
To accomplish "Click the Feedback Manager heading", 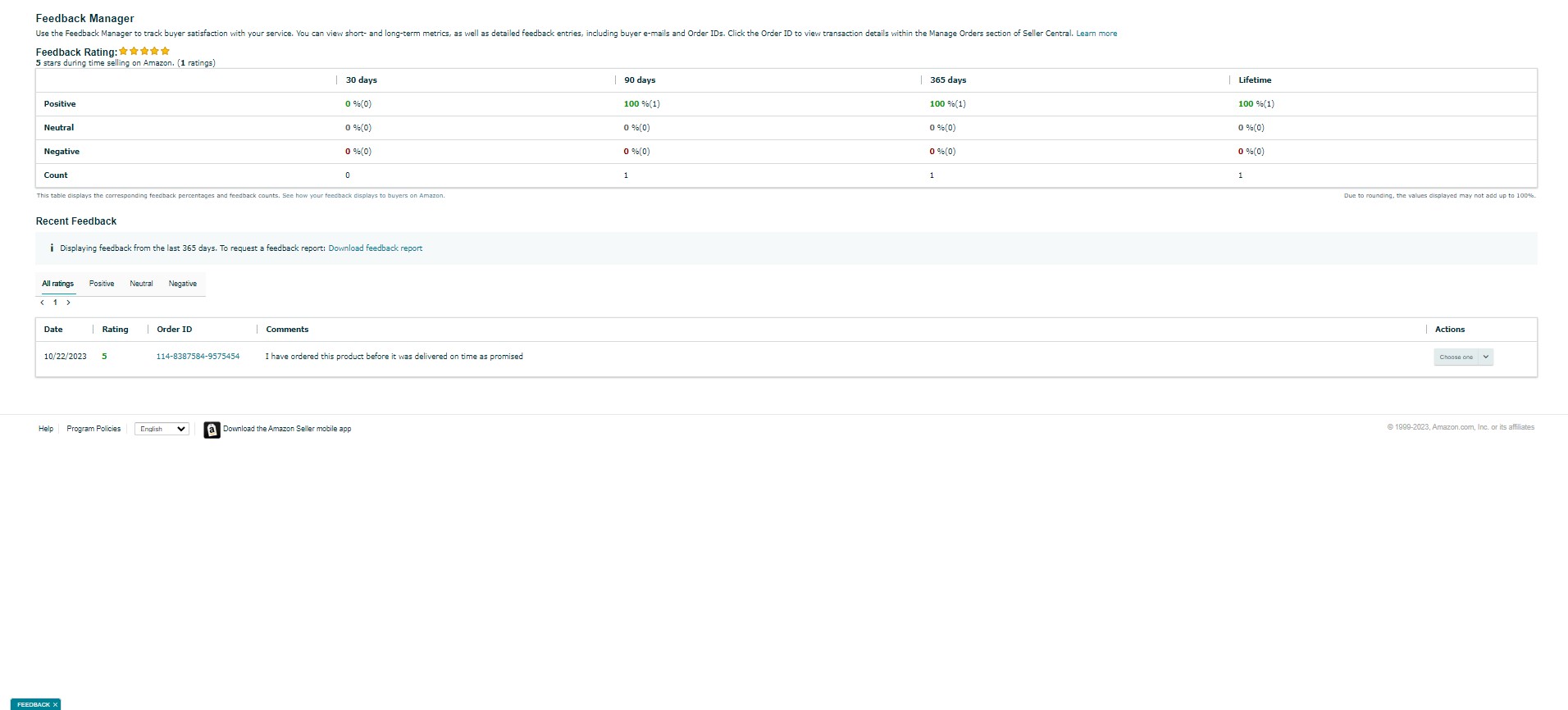I will (x=85, y=18).
